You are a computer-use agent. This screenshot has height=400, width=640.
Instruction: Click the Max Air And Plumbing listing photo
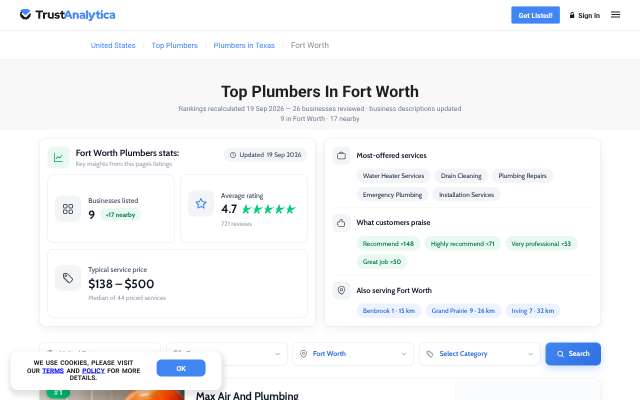(112, 394)
